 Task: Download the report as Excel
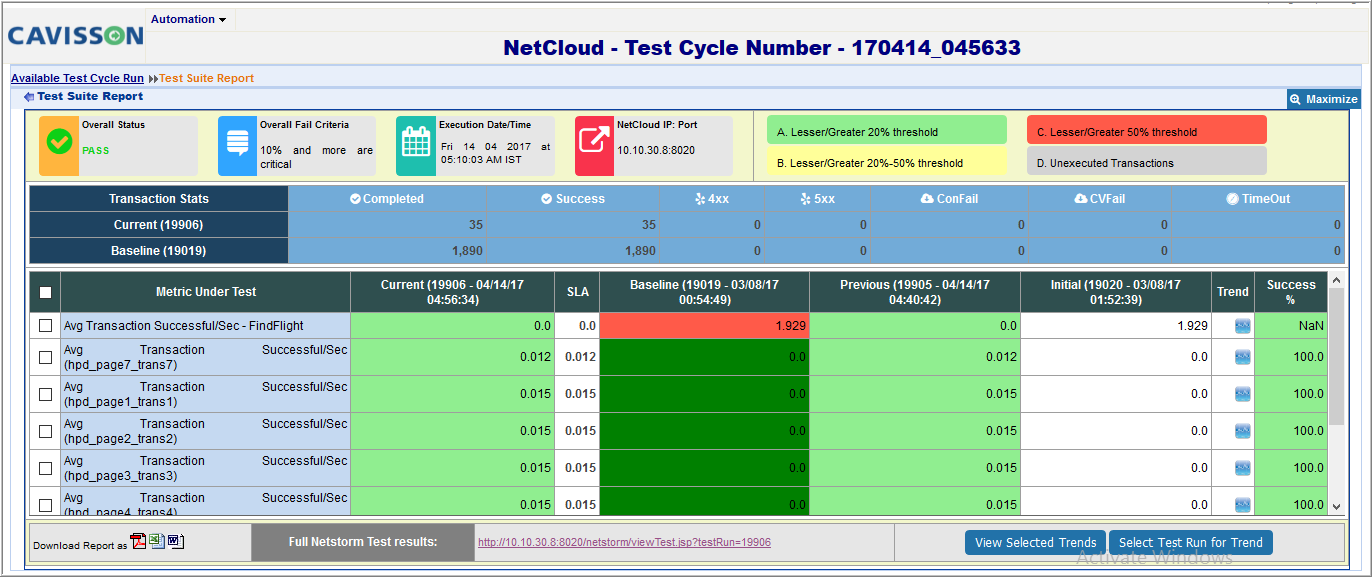157,541
